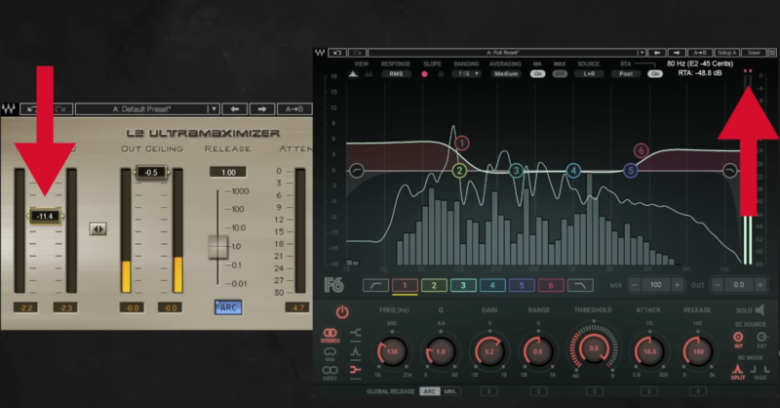
Task: Set band processing to Sides
Action: (x=330, y=373)
